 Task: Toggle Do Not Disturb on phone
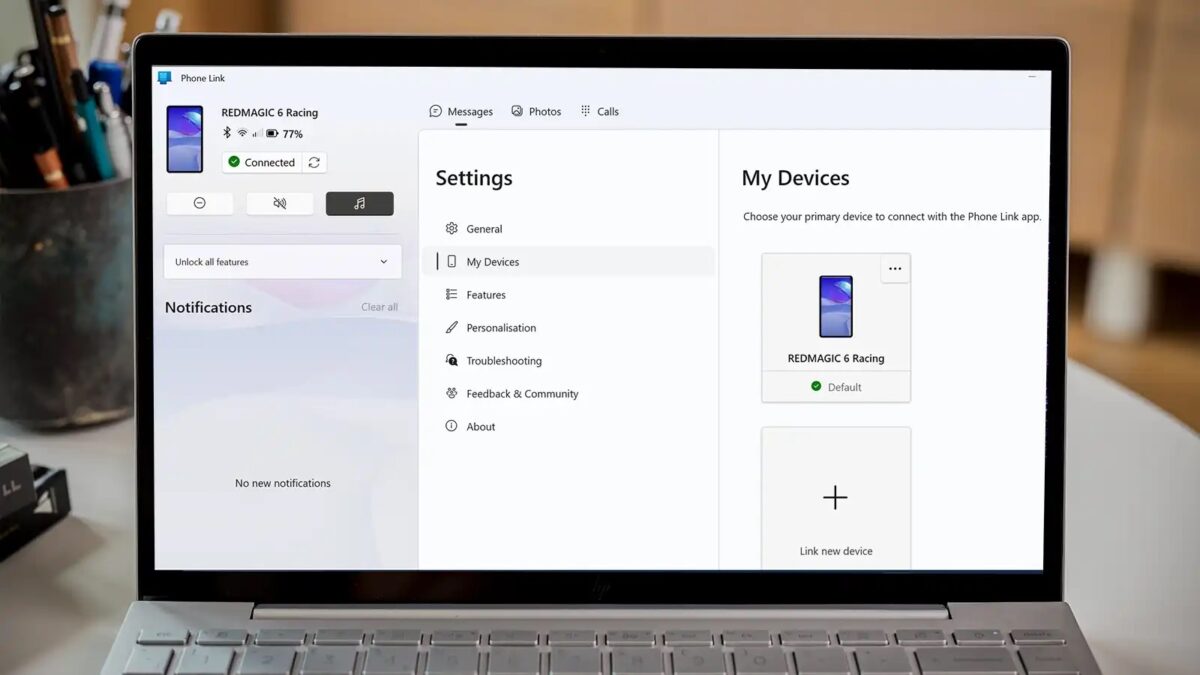pos(200,203)
